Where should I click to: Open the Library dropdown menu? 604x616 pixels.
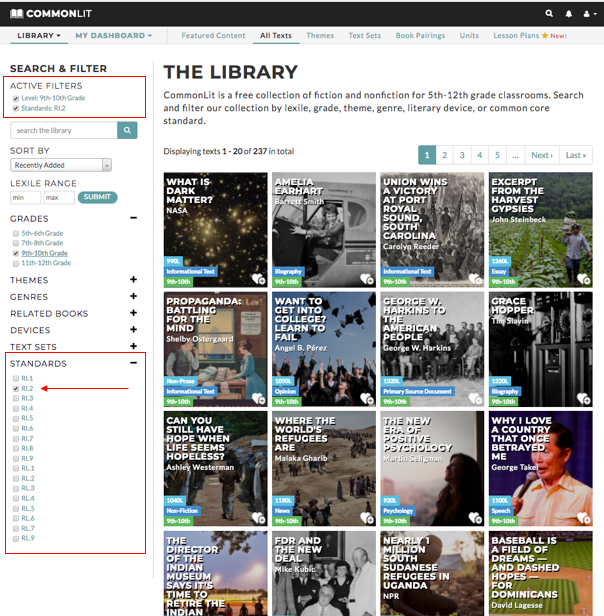click(x=39, y=35)
